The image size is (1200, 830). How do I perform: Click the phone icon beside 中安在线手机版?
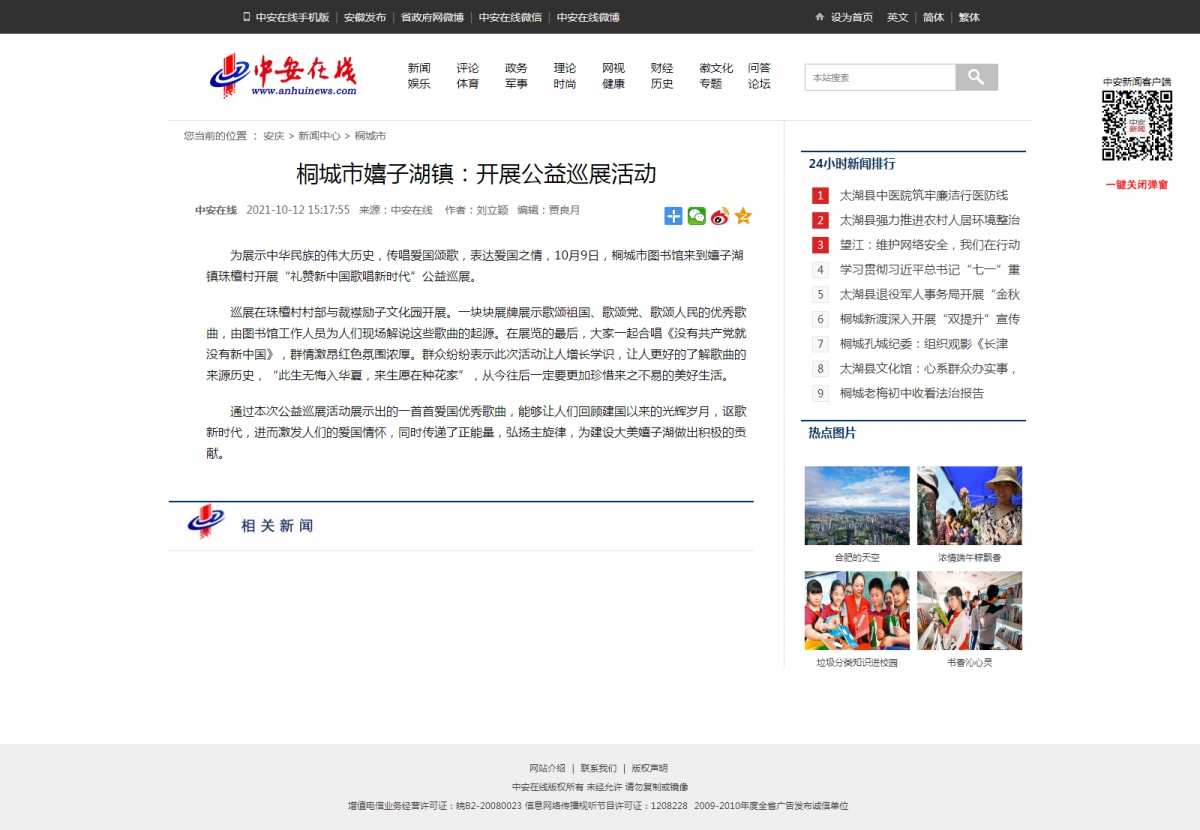click(x=247, y=17)
